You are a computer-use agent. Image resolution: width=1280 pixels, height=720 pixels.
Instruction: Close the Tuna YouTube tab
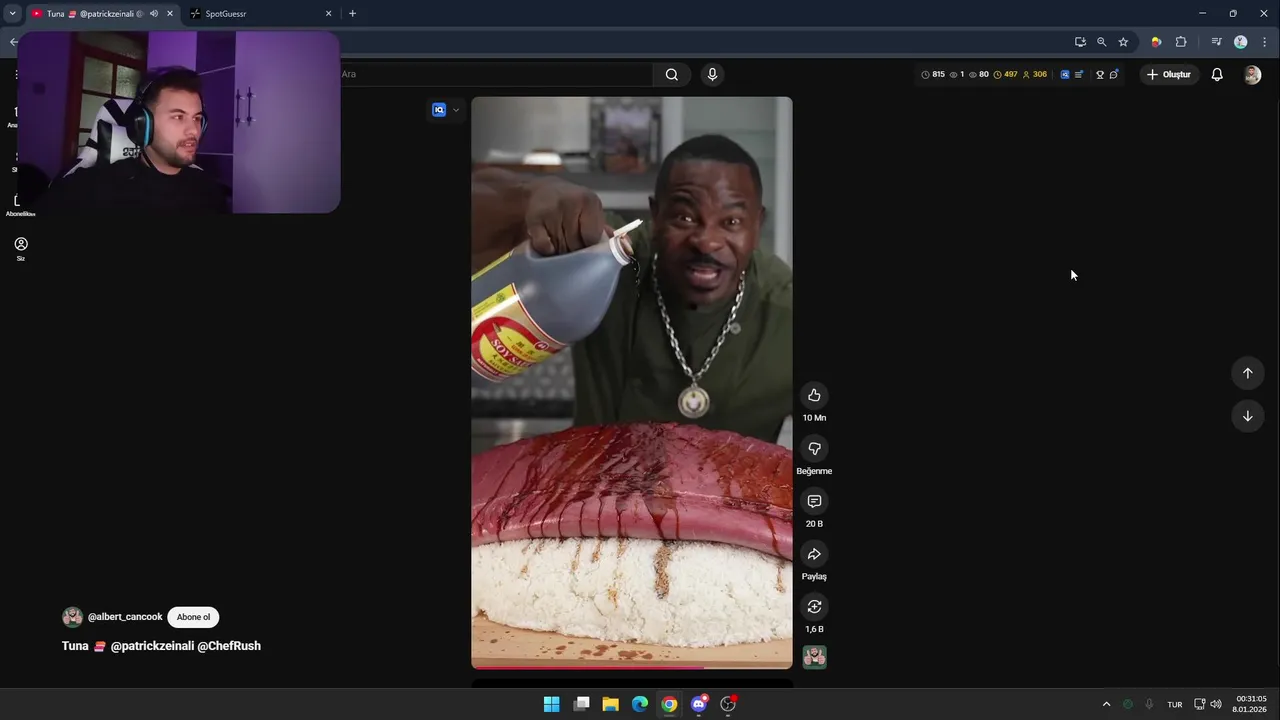point(170,14)
